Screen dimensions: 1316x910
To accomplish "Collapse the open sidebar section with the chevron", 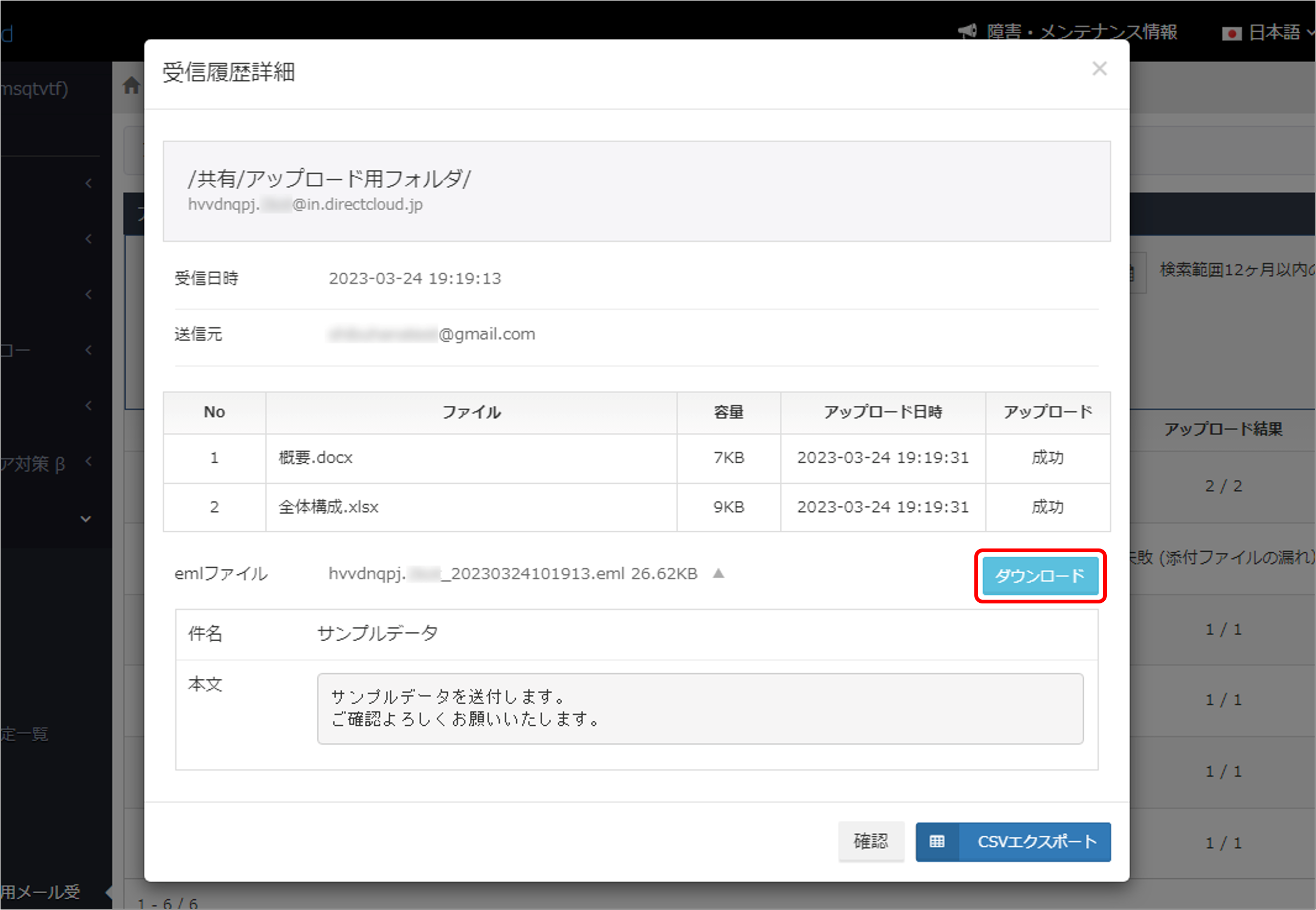I will click(x=86, y=519).
